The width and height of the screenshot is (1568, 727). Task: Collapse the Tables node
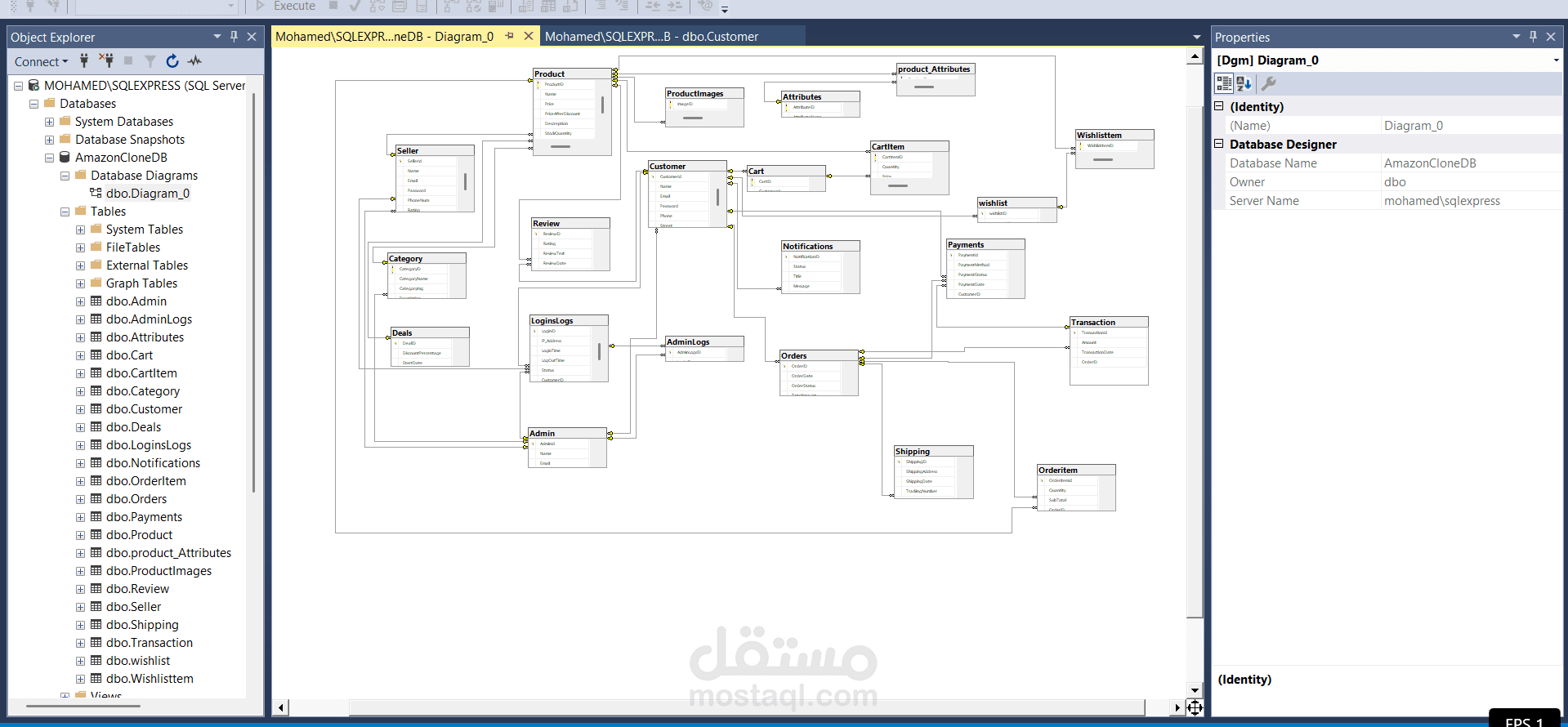[x=65, y=212]
